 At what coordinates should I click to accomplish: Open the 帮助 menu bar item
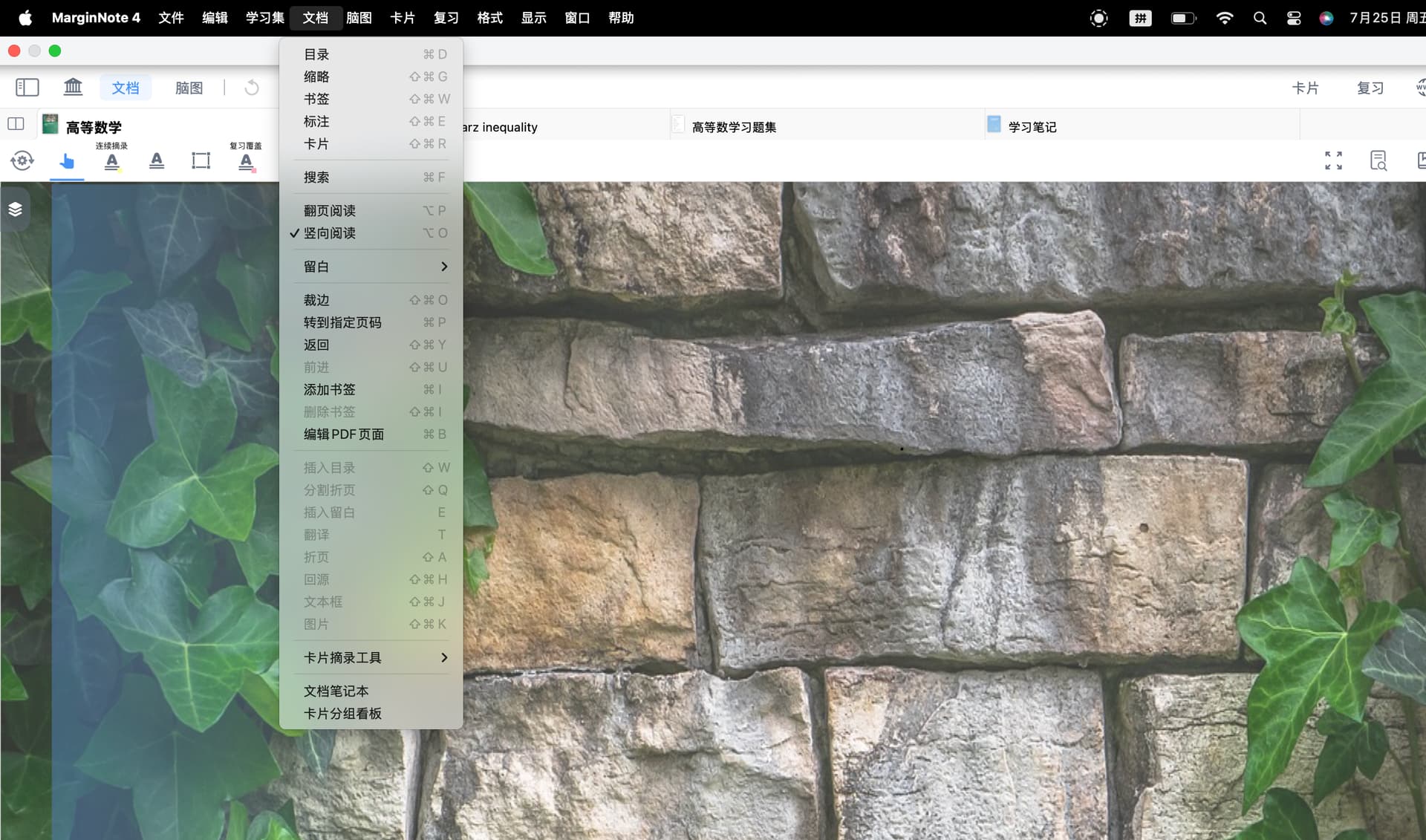coord(621,18)
